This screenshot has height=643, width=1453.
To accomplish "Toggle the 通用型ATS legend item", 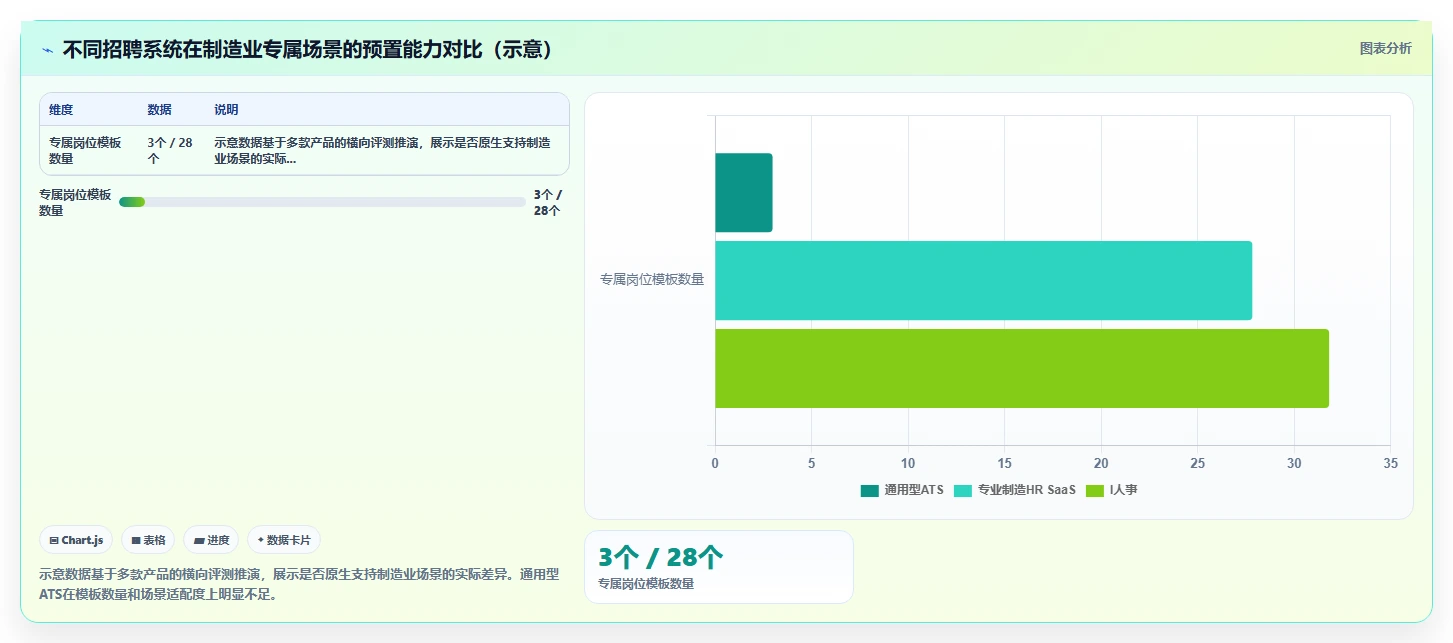I will [x=902, y=490].
